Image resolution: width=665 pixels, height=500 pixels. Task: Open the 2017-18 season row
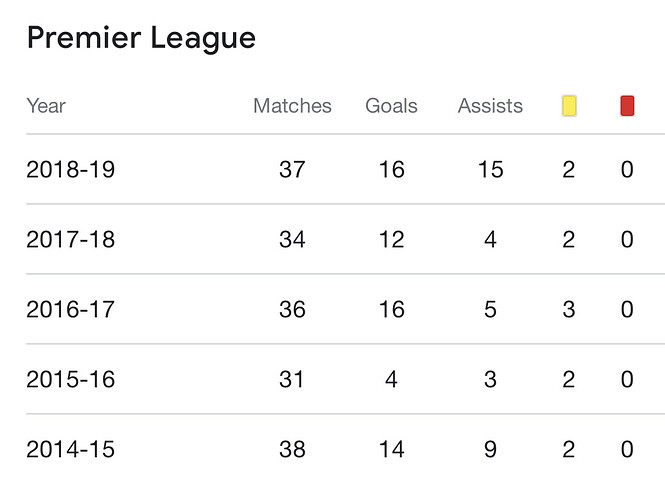tap(70, 239)
